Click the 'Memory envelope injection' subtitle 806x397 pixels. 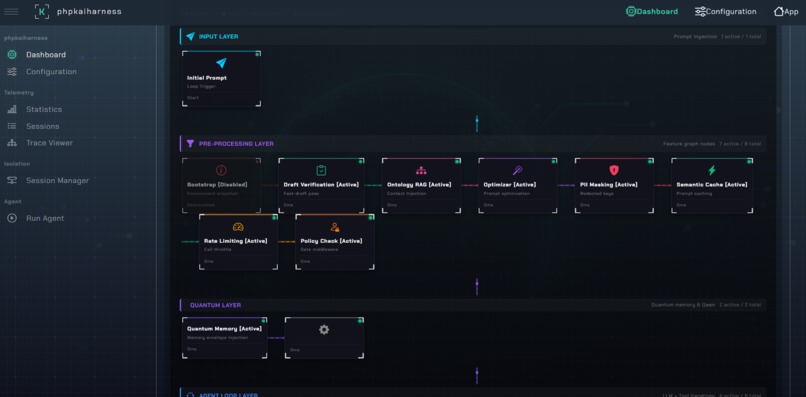point(217,338)
